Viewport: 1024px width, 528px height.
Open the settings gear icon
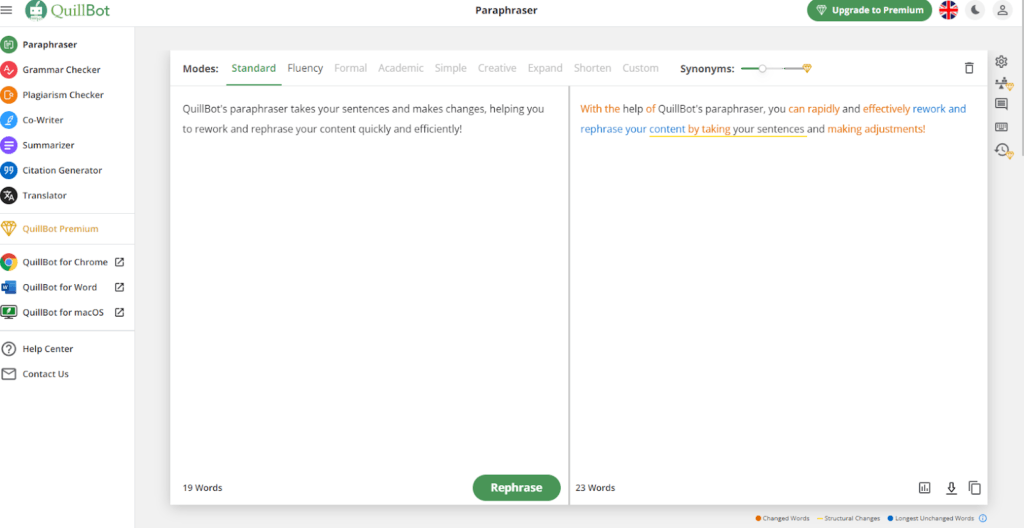[x=1001, y=61]
